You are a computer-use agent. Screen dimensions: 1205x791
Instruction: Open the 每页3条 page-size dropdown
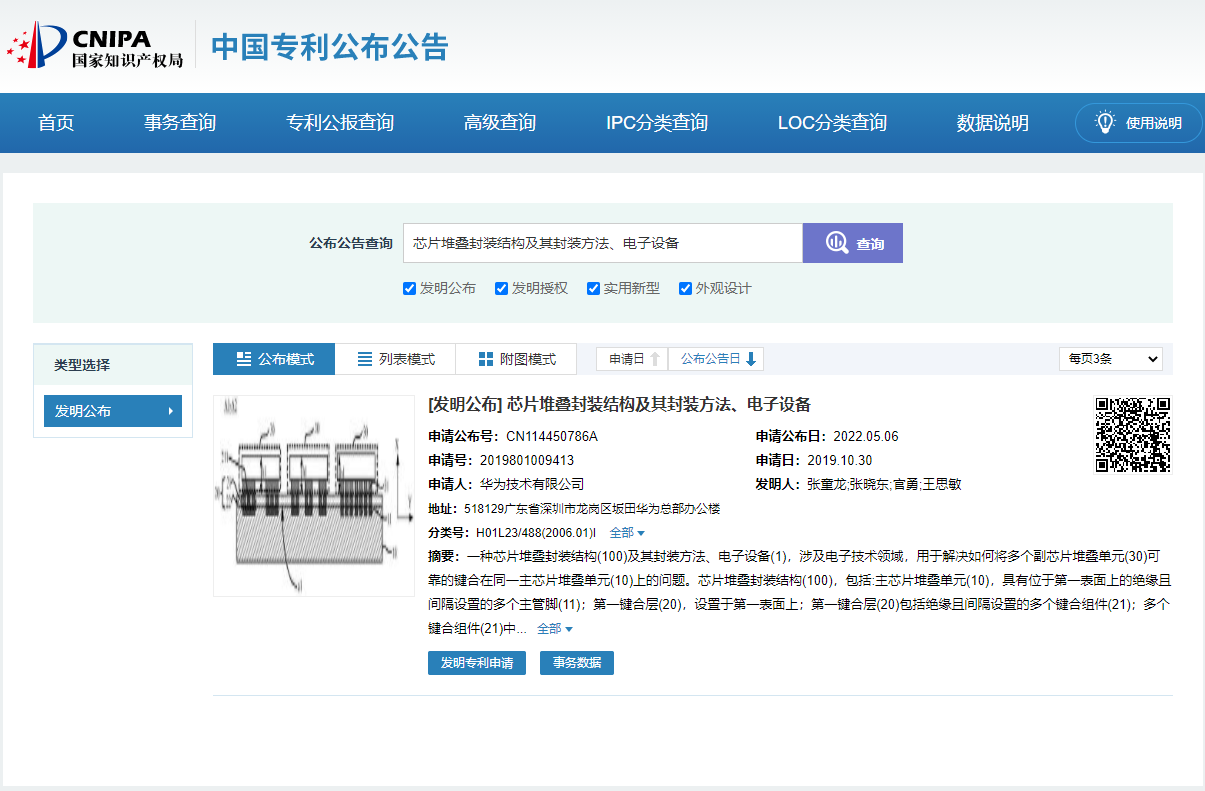(x=1110, y=358)
